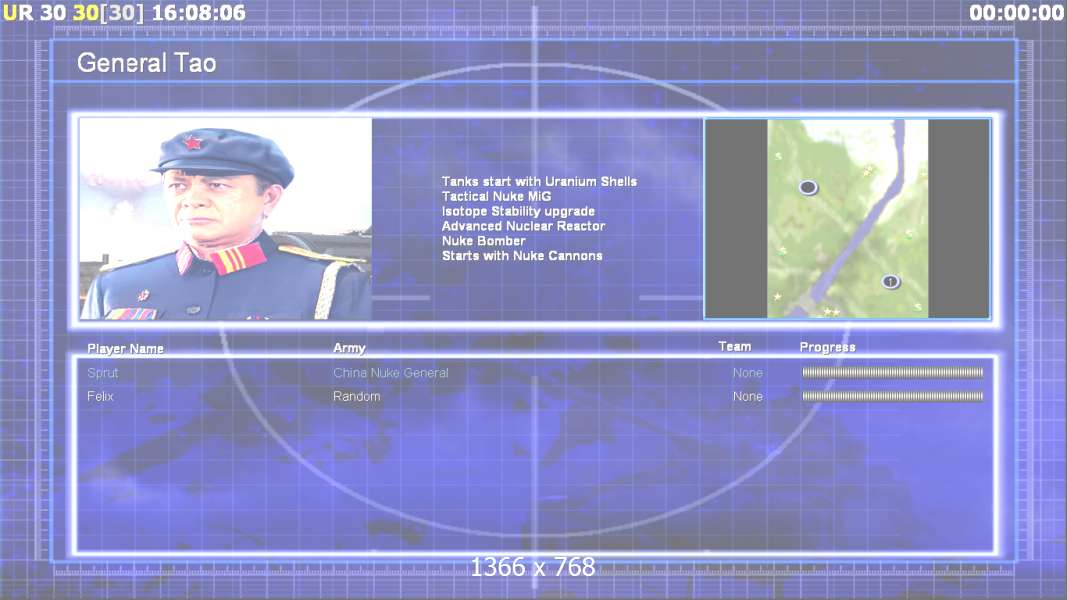Click 'Tactical Nuke MiG' ability line
Screen dimensions: 1067x600
point(496,197)
